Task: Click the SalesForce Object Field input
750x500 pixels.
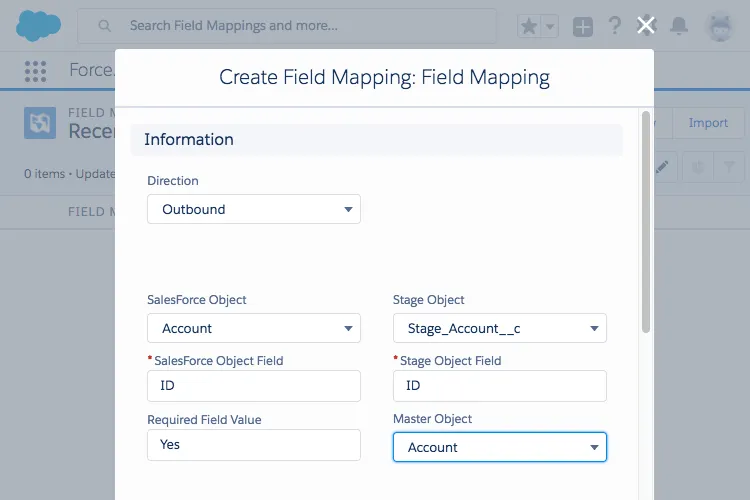Action: click(254, 386)
